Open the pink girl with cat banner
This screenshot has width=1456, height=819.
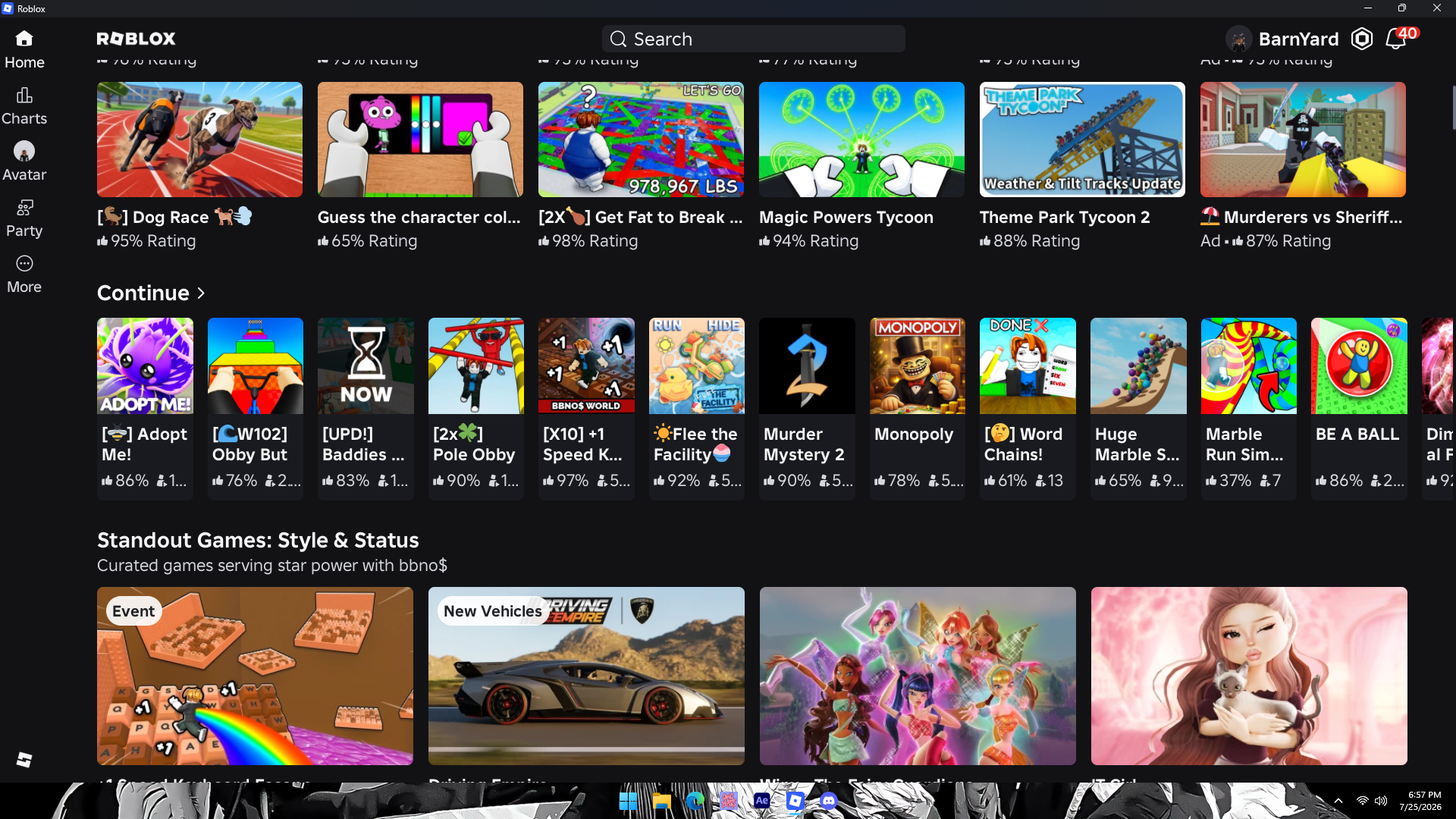(1249, 676)
